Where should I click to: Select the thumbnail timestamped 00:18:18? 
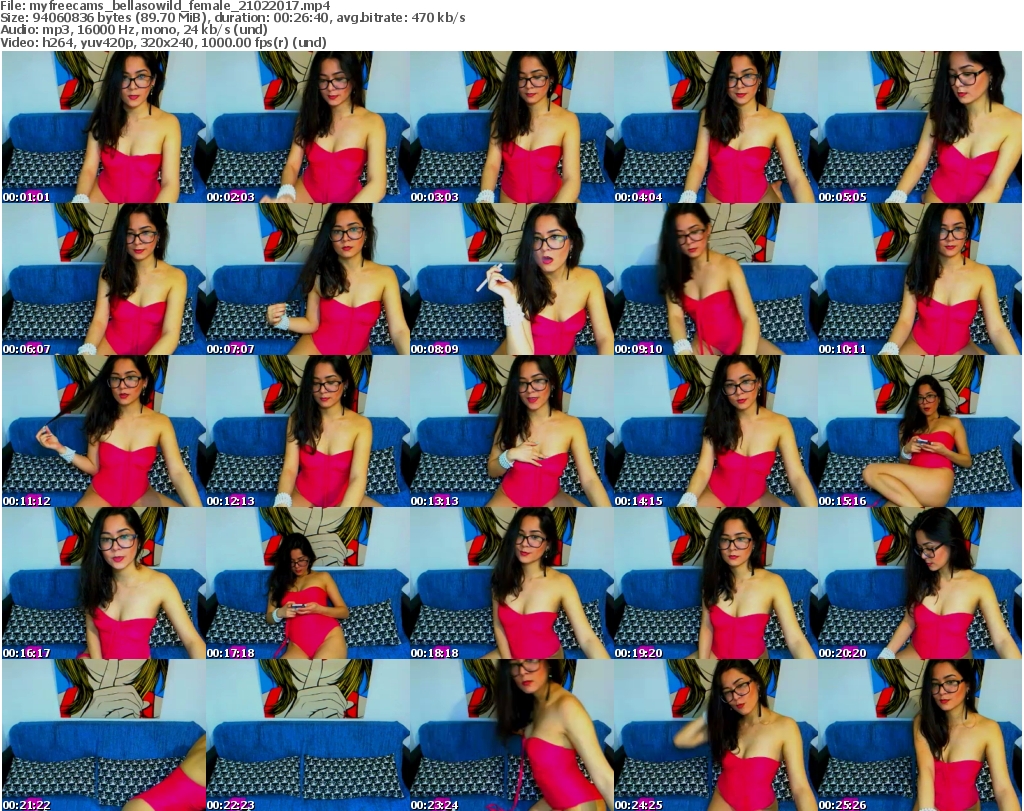512,583
